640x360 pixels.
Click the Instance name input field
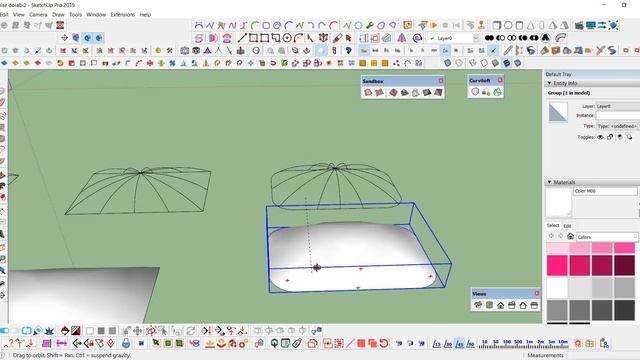(618, 116)
